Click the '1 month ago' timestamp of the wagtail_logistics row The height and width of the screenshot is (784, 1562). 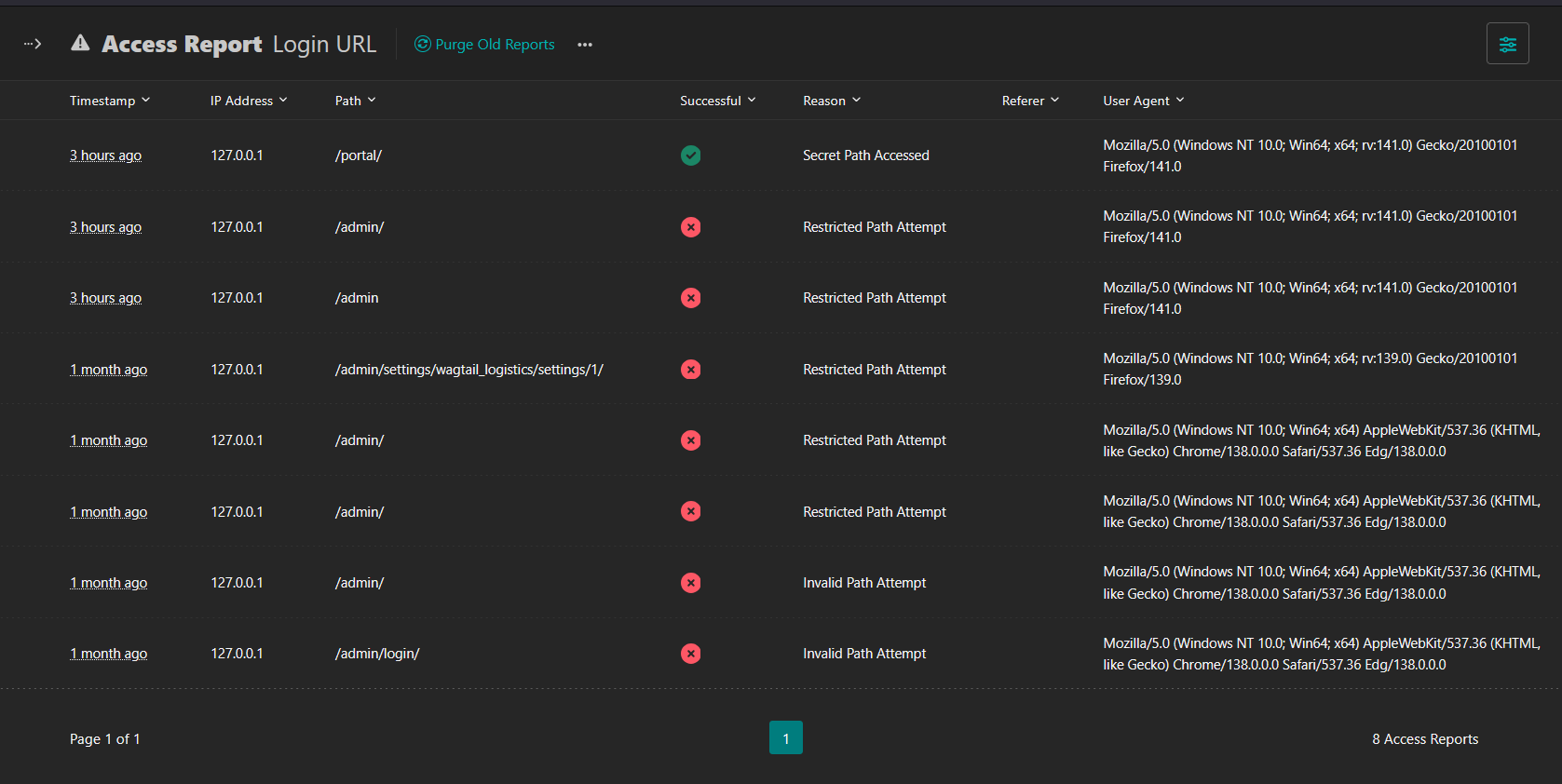click(x=108, y=370)
